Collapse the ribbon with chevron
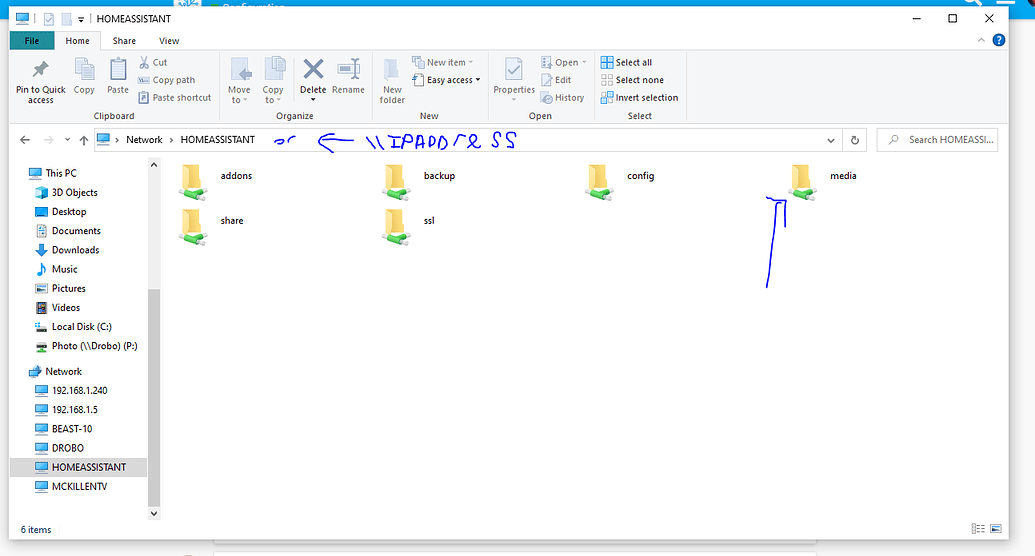 point(981,40)
